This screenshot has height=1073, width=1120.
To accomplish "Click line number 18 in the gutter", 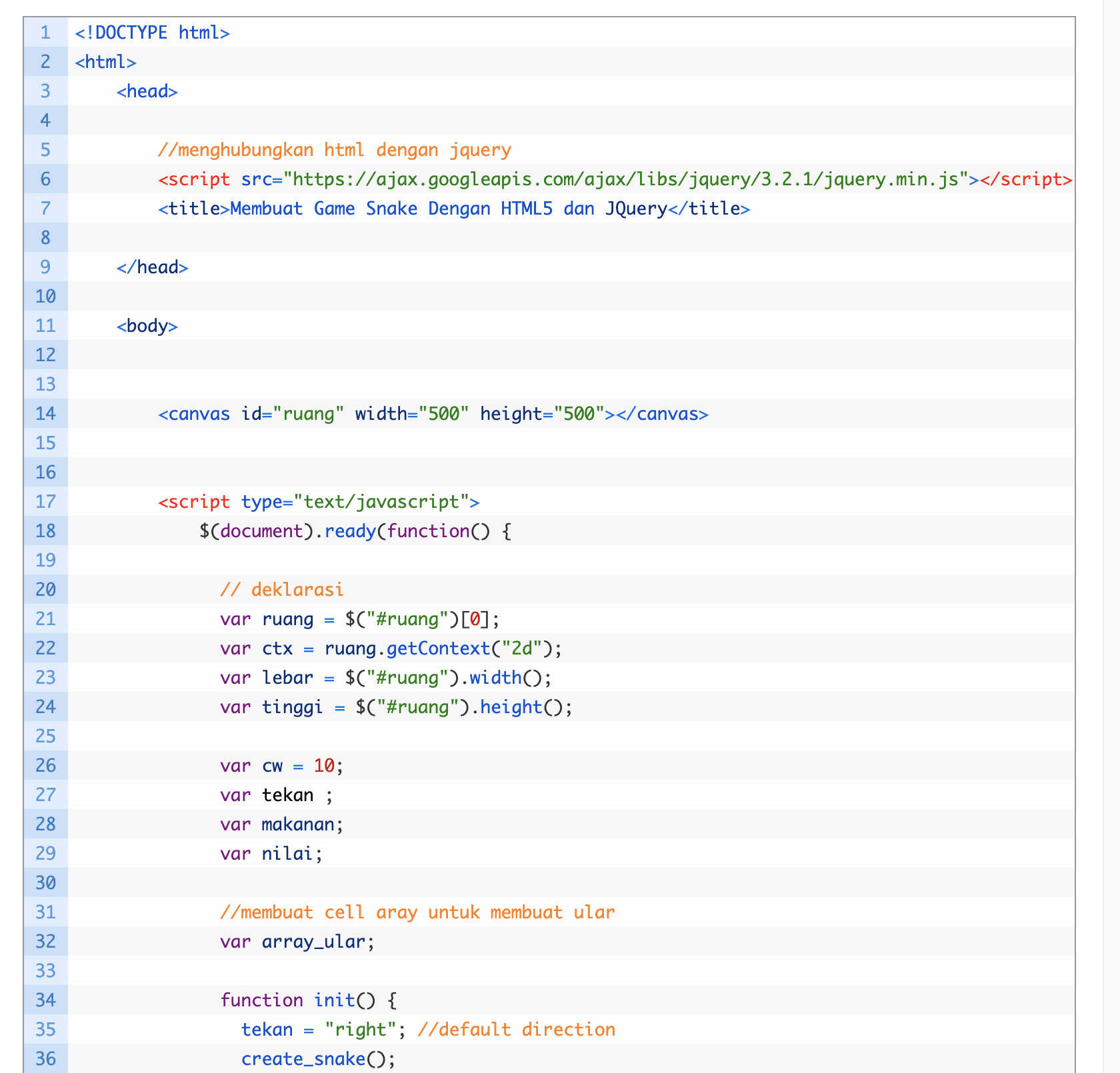I will click(45, 531).
